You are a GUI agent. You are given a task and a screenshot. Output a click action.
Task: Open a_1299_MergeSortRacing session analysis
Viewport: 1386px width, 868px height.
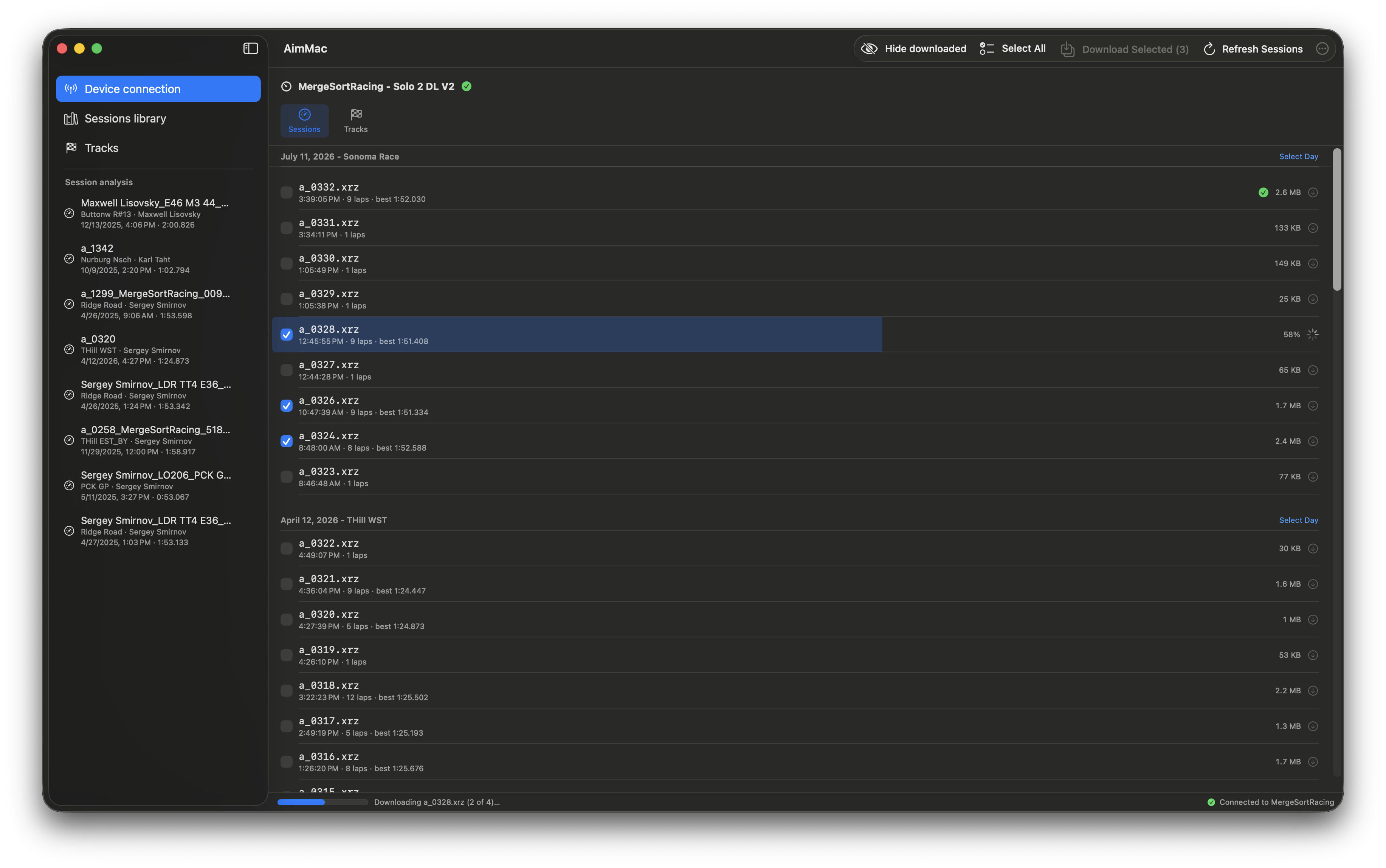coord(158,304)
